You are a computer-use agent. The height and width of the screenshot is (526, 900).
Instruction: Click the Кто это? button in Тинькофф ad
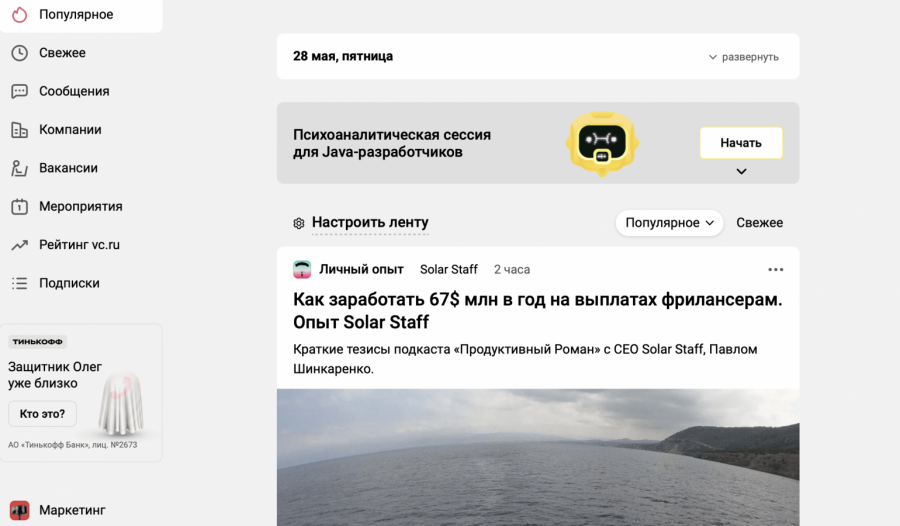(42, 414)
